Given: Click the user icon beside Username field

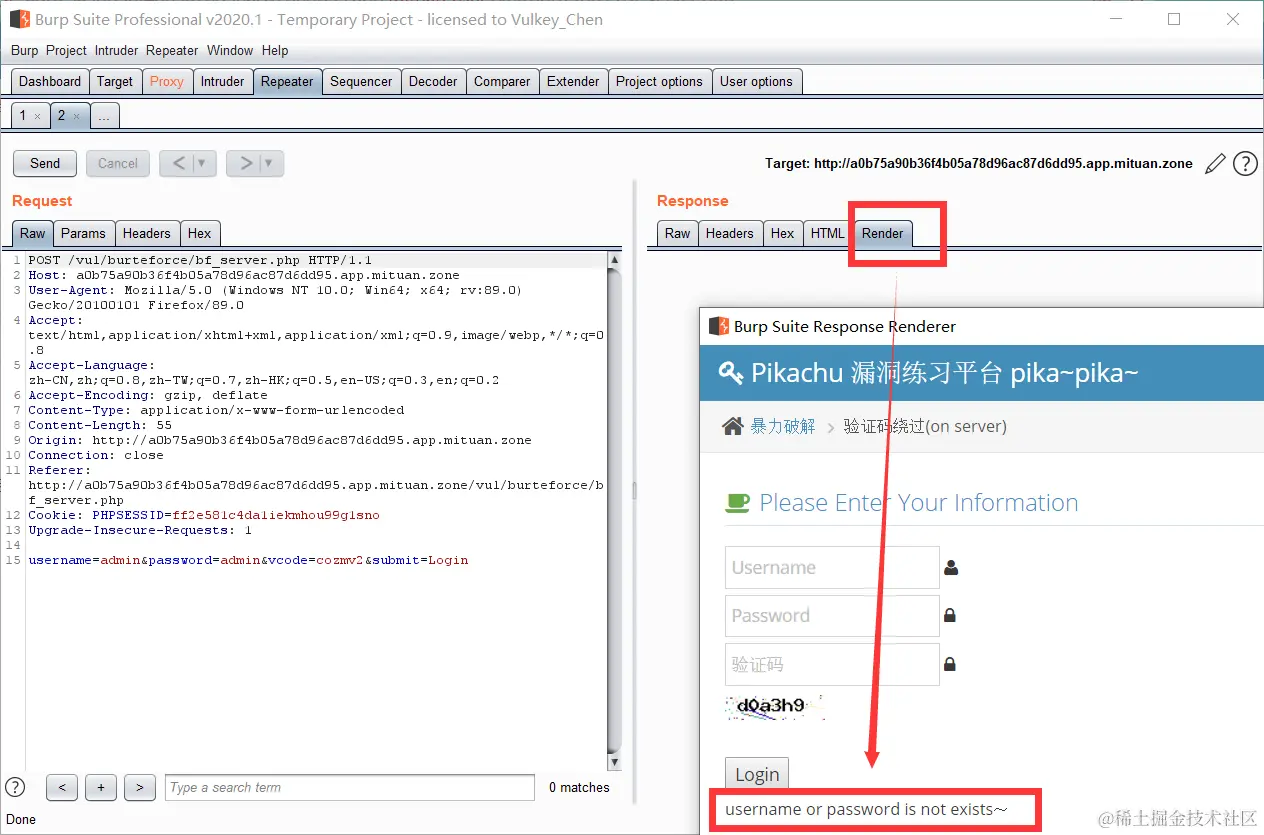Looking at the screenshot, I should point(951,568).
